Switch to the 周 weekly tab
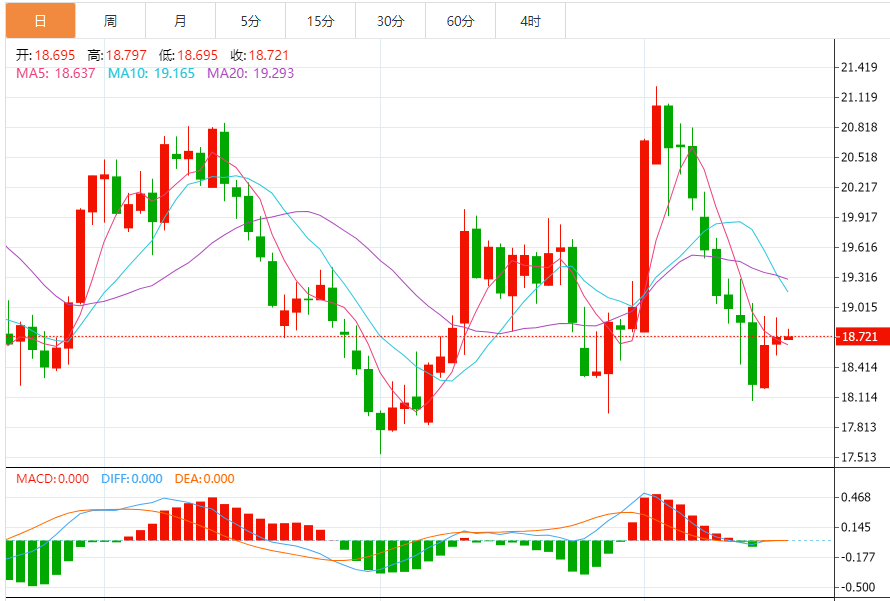This screenshot has width=890, height=601. [110, 21]
